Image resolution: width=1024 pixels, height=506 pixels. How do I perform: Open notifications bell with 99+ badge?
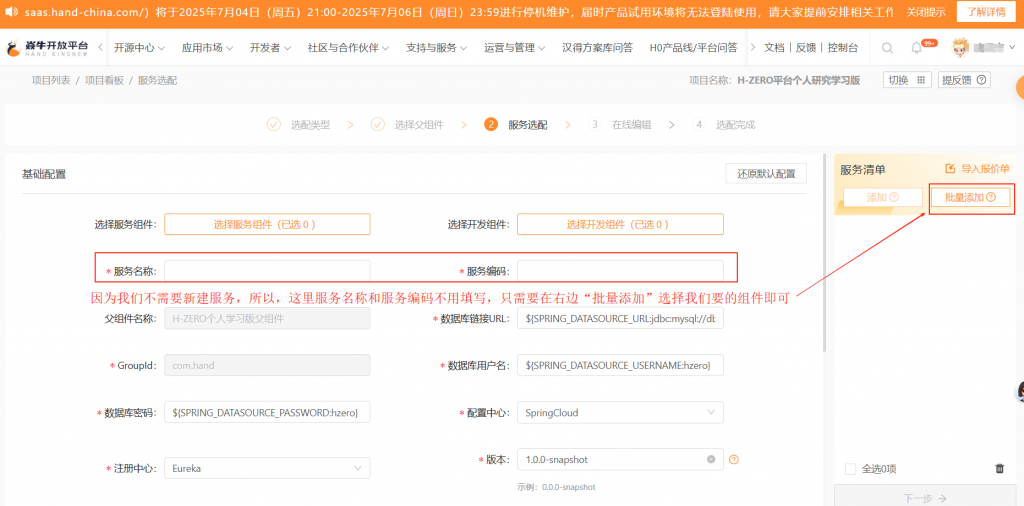(917, 48)
